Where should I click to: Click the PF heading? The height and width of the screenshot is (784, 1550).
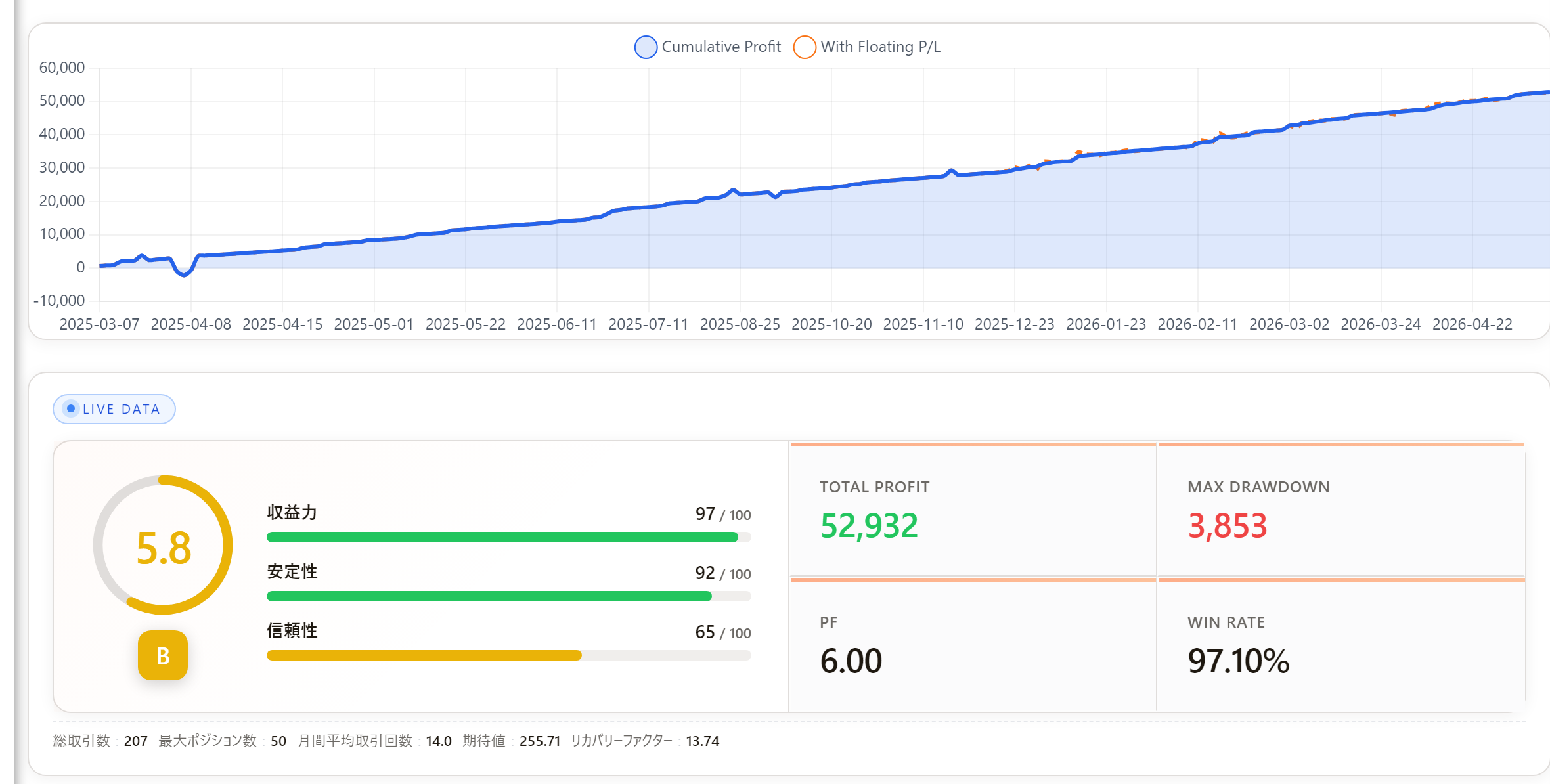pos(829,622)
